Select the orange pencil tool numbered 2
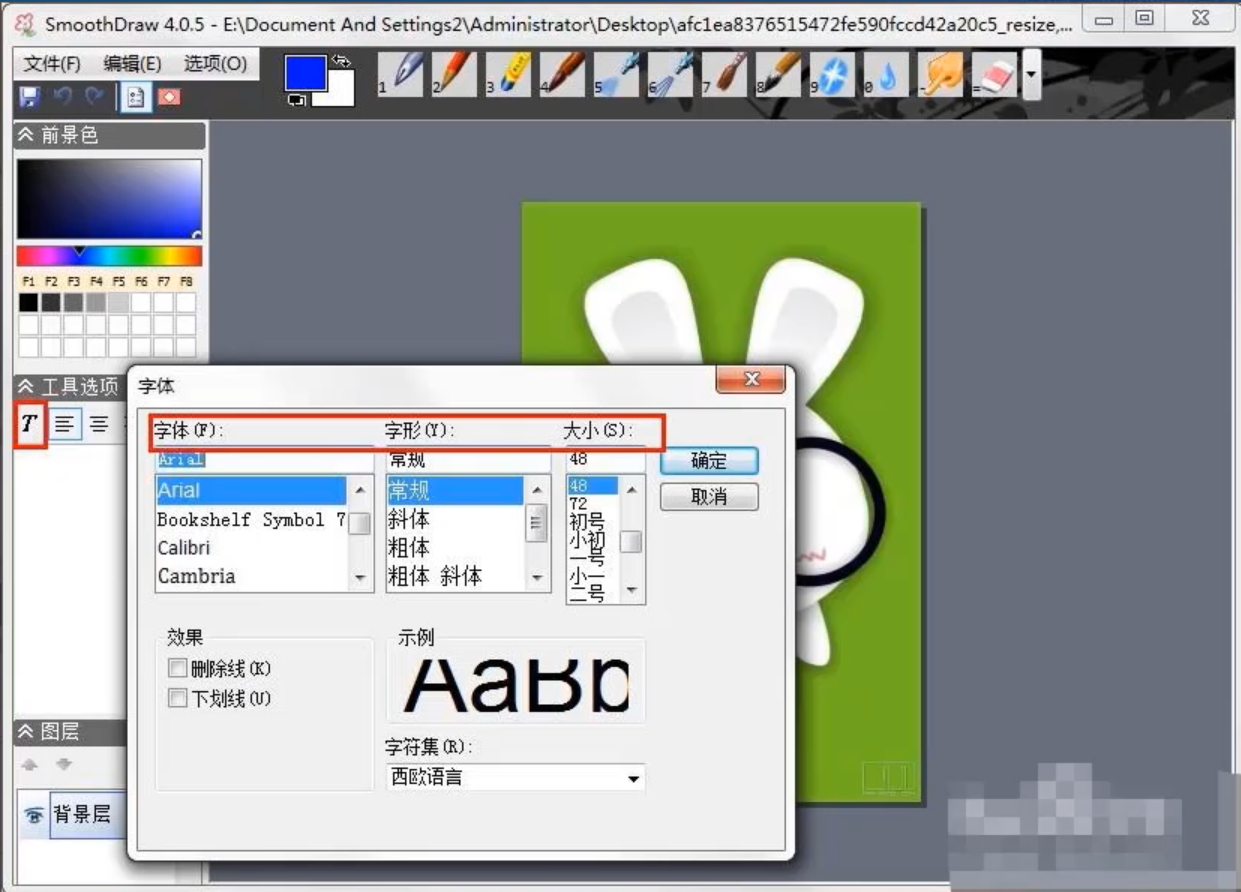The height and width of the screenshot is (892, 1241). tap(458, 76)
